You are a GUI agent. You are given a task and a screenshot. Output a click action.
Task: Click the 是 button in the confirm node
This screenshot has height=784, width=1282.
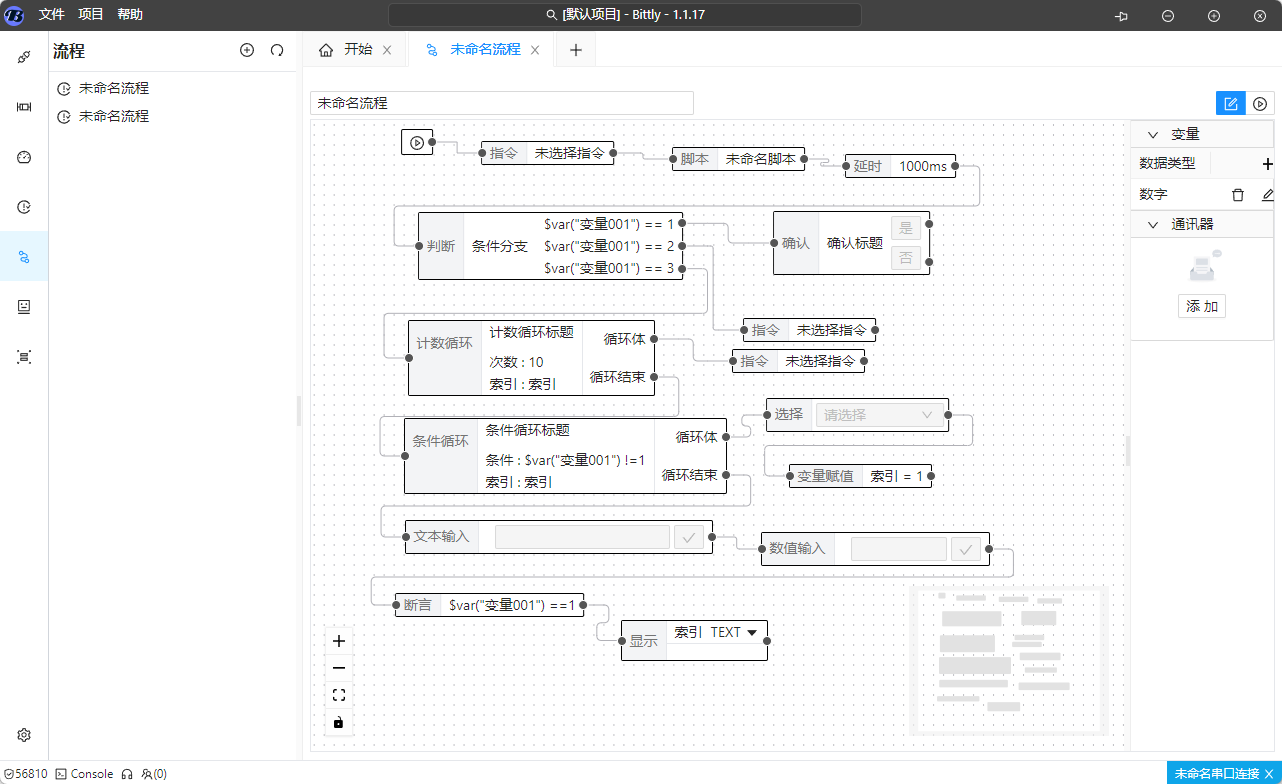pos(905,228)
